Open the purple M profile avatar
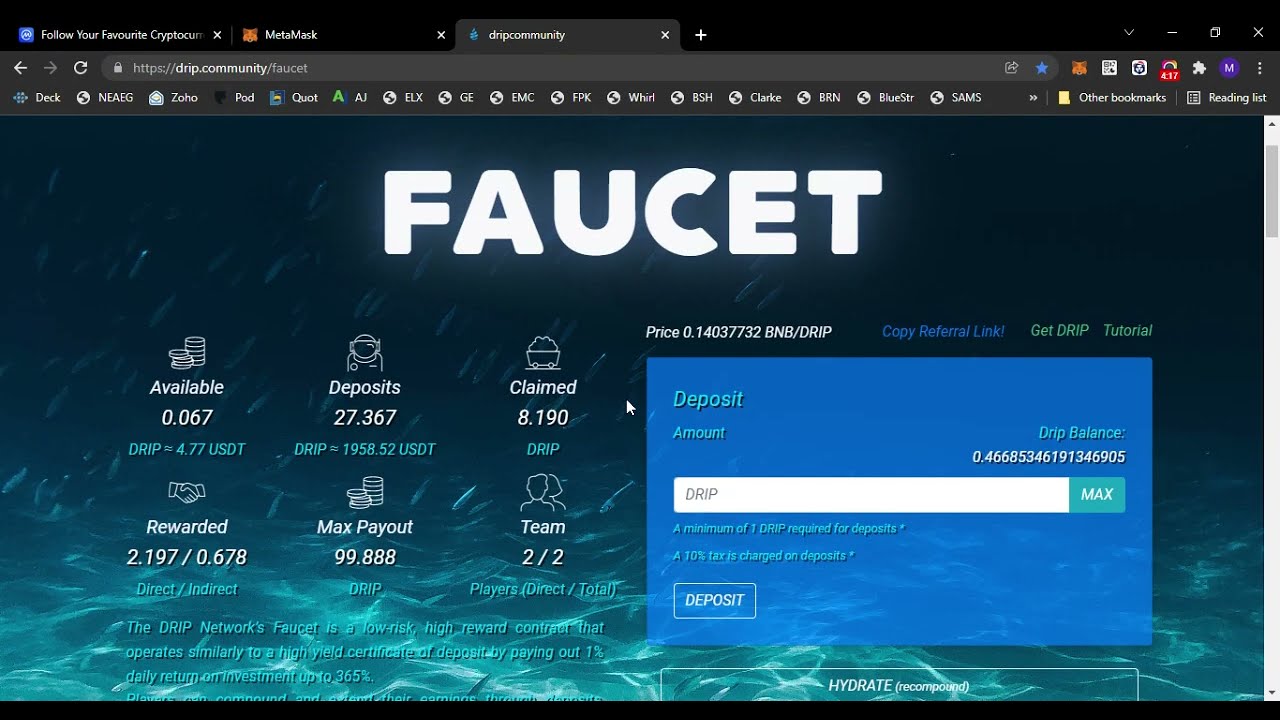The image size is (1280, 720). pyautogui.click(x=1230, y=68)
